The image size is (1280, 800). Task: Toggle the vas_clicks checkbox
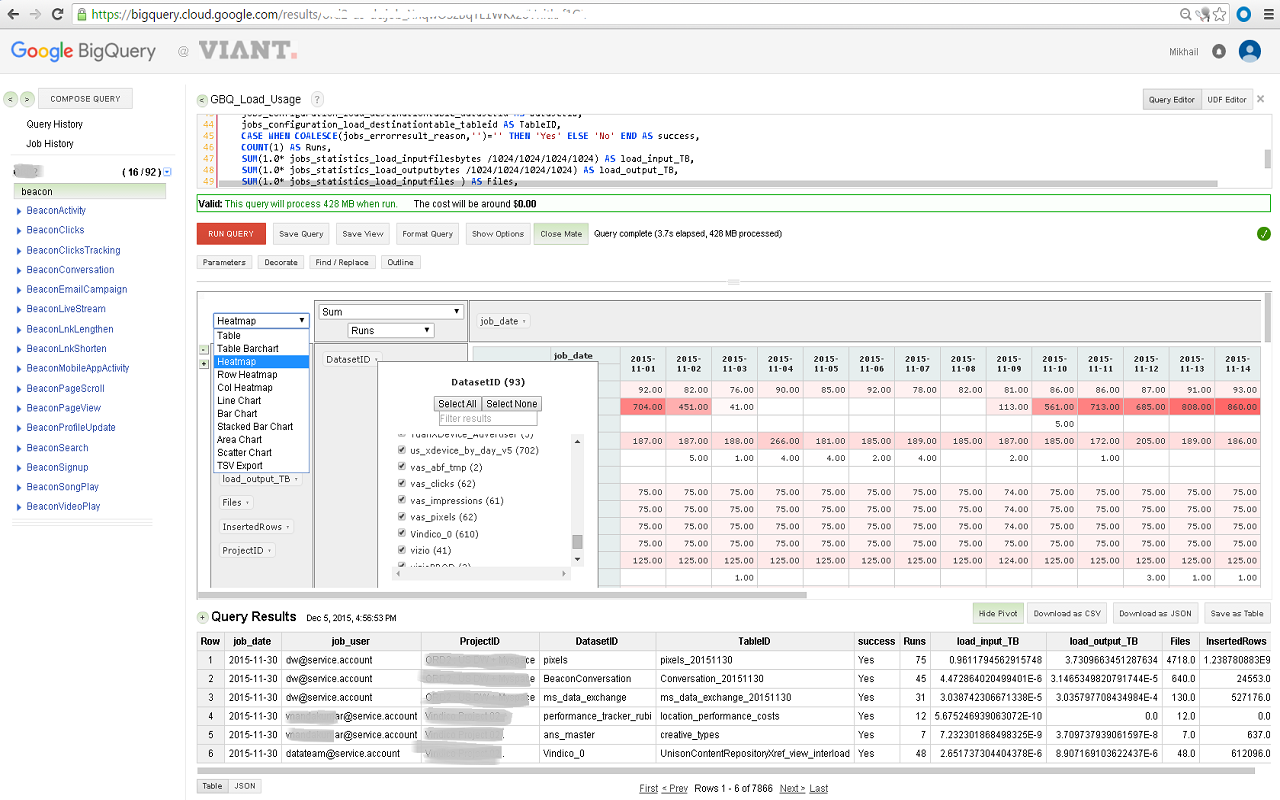coord(402,484)
